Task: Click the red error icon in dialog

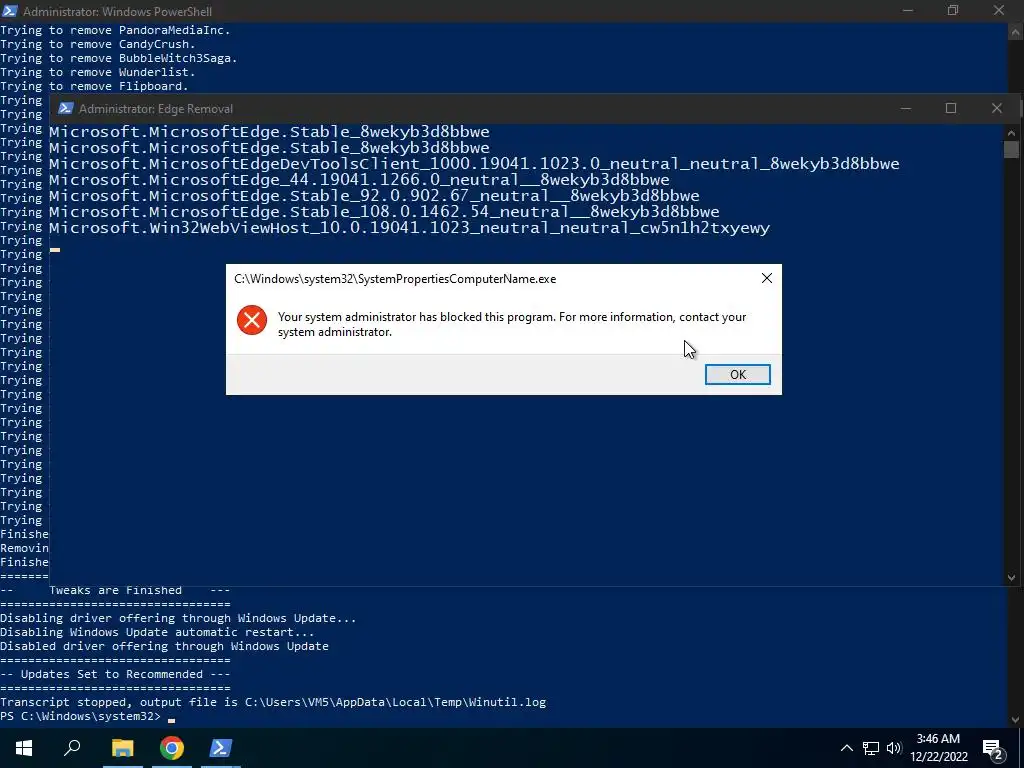Action: coord(251,320)
